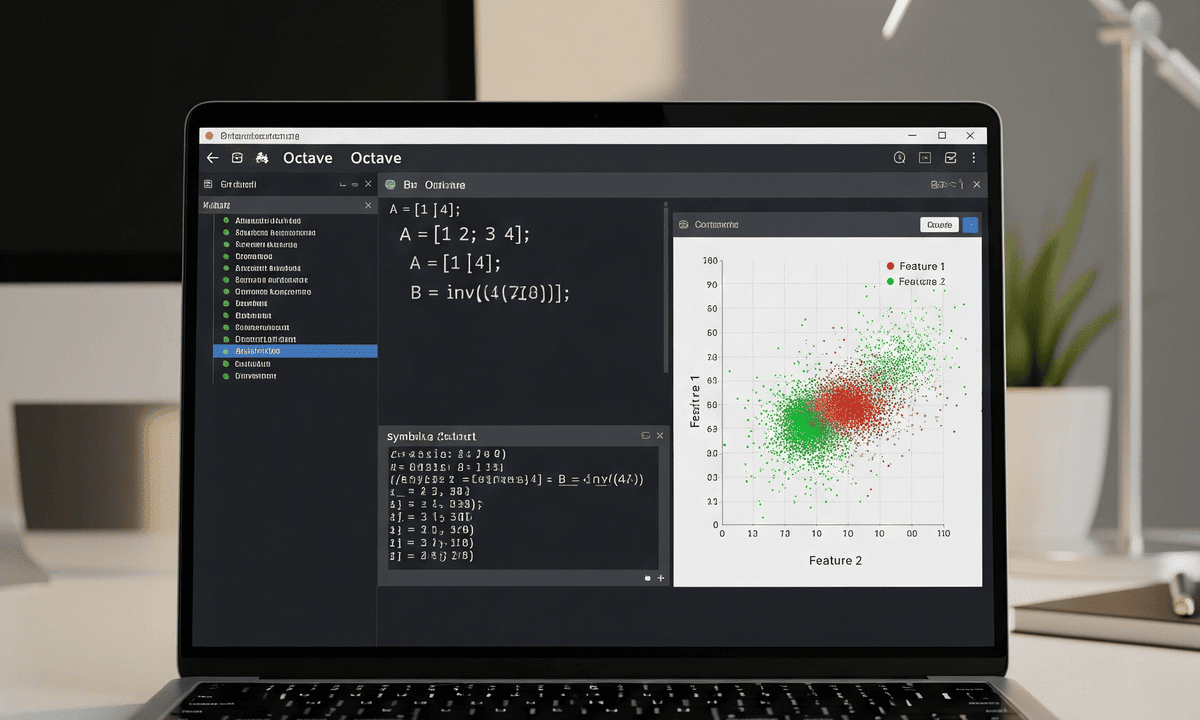Switch to the Octave editor tab
The height and width of the screenshot is (720, 1200).
click(435, 184)
